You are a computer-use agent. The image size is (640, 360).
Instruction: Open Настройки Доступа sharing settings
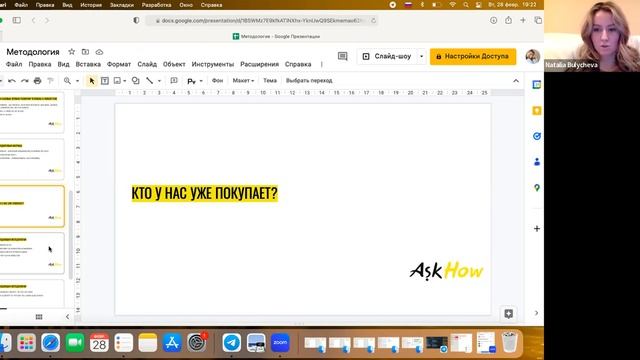tap(473, 56)
